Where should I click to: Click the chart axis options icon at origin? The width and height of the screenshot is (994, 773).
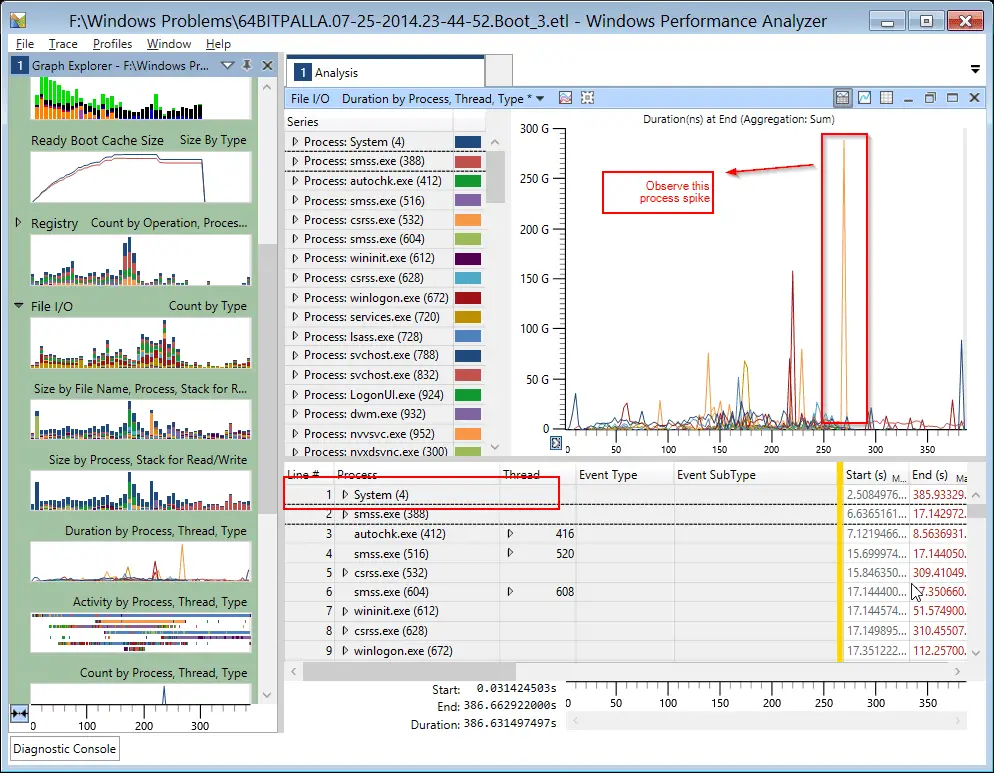tap(556, 443)
